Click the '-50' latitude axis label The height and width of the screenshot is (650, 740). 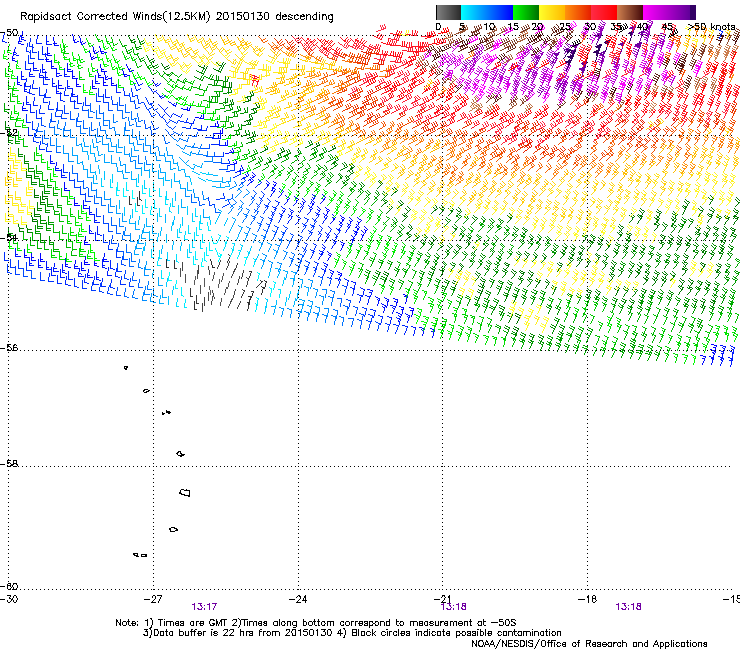10,33
